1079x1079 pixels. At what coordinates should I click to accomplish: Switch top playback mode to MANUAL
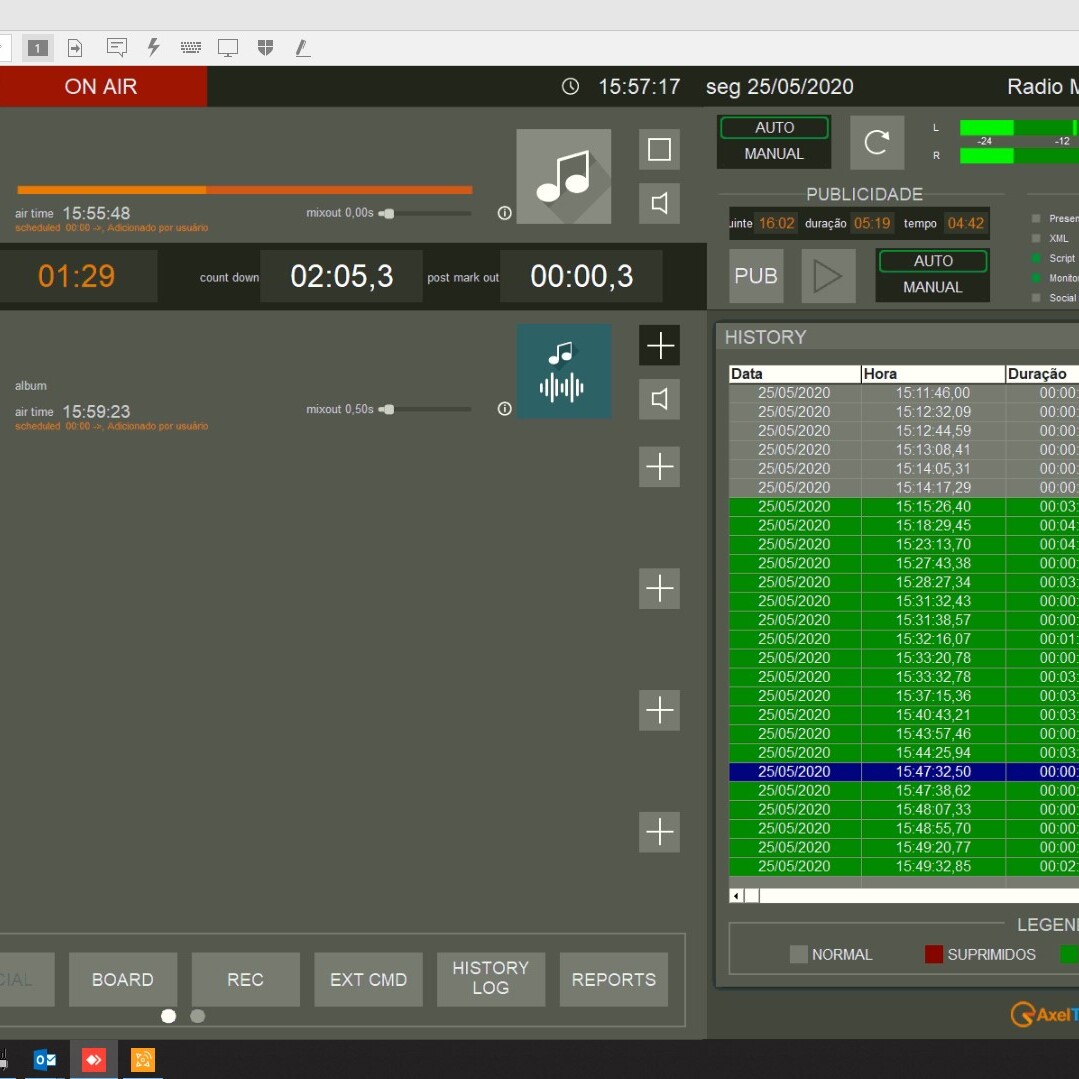[774, 154]
